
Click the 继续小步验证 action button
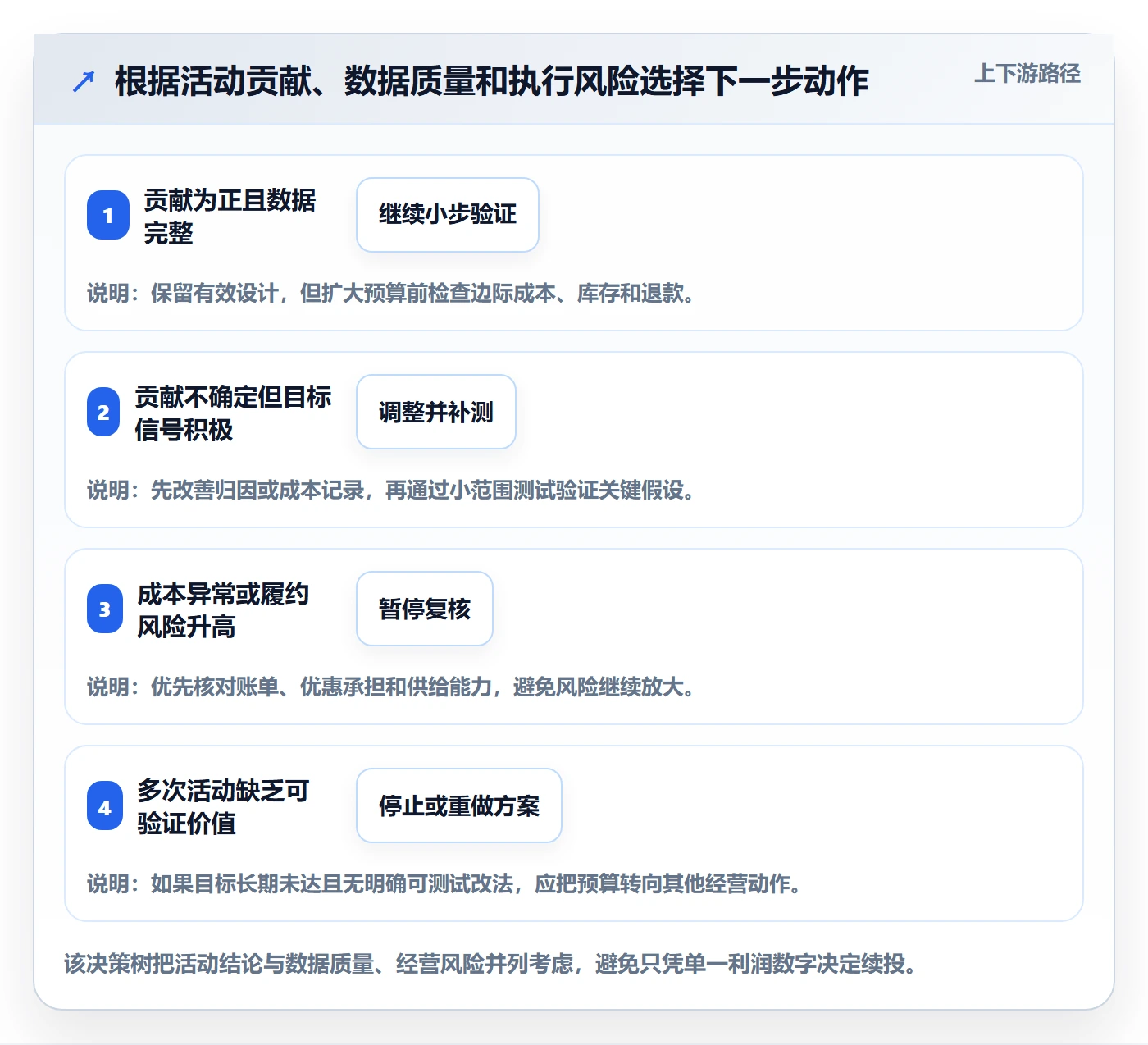(x=448, y=215)
